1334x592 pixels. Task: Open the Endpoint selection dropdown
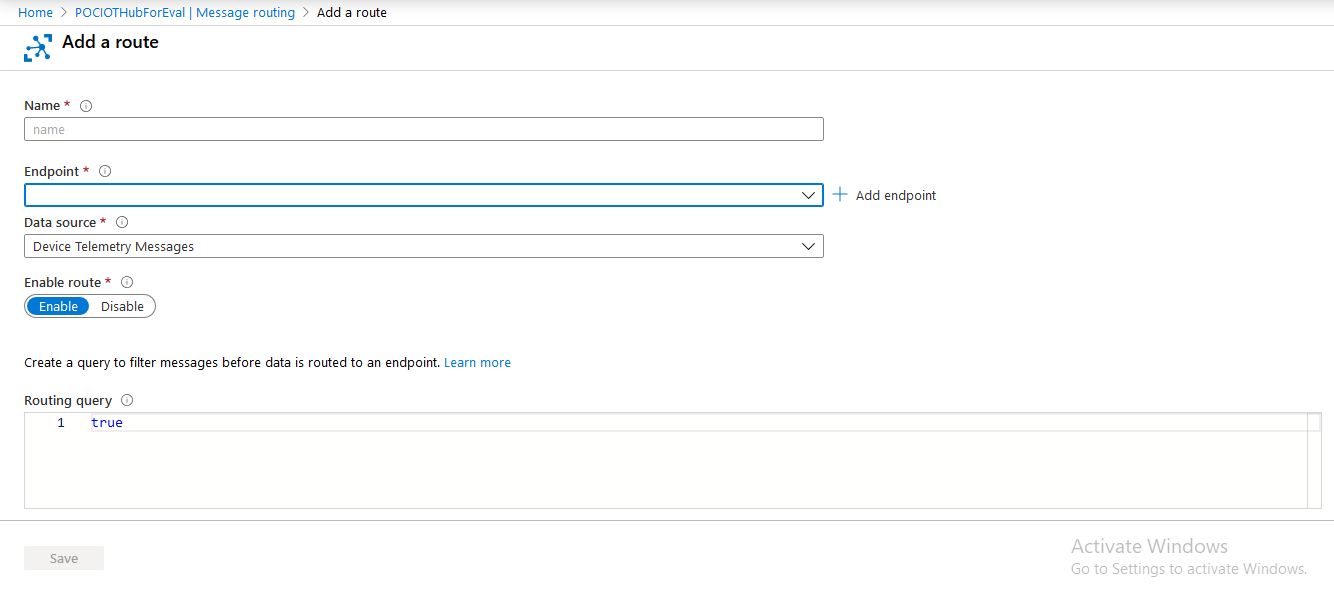(424, 195)
